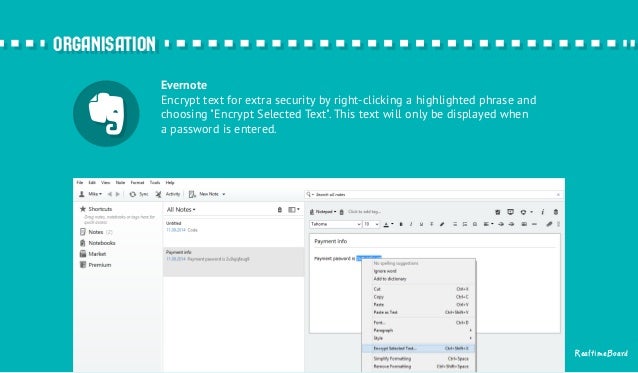Toggle underline formatting in editor toolbar

coord(421,224)
